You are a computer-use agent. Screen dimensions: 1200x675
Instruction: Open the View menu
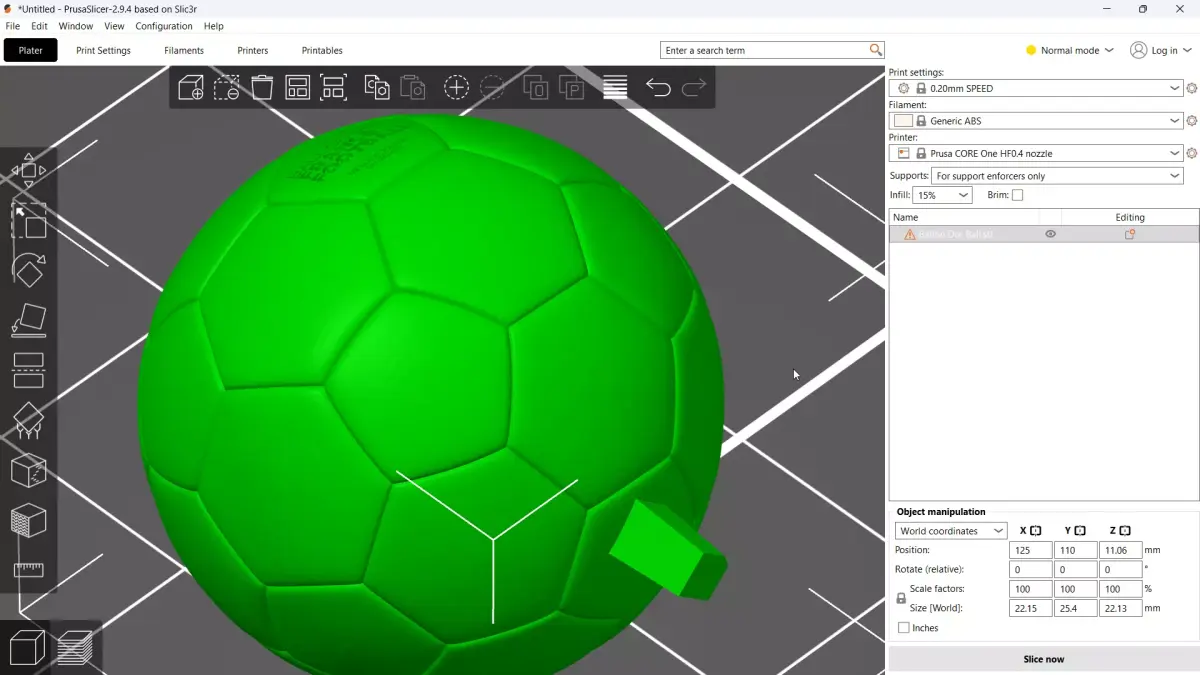(115, 26)
